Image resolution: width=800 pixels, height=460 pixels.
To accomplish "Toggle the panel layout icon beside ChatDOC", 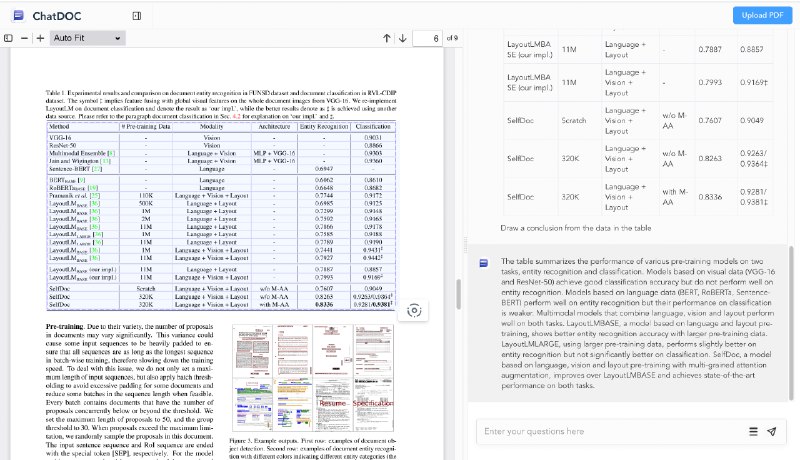I will coord(137,16).
